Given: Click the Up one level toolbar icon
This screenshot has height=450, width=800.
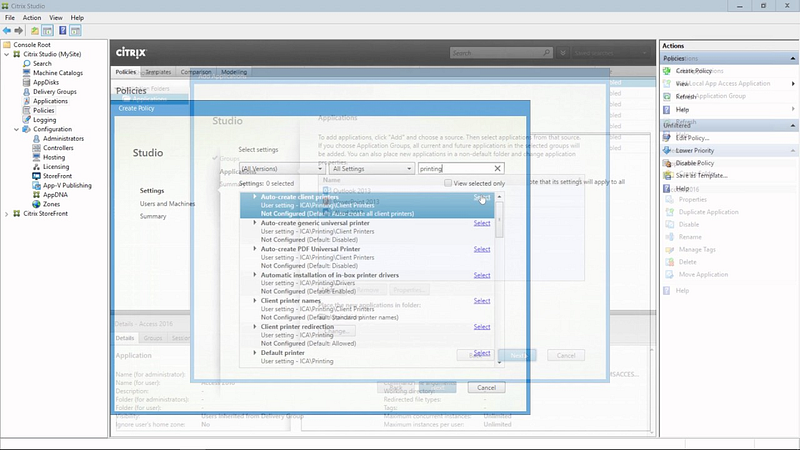Looking at the screenshot, I should point(34,31).
